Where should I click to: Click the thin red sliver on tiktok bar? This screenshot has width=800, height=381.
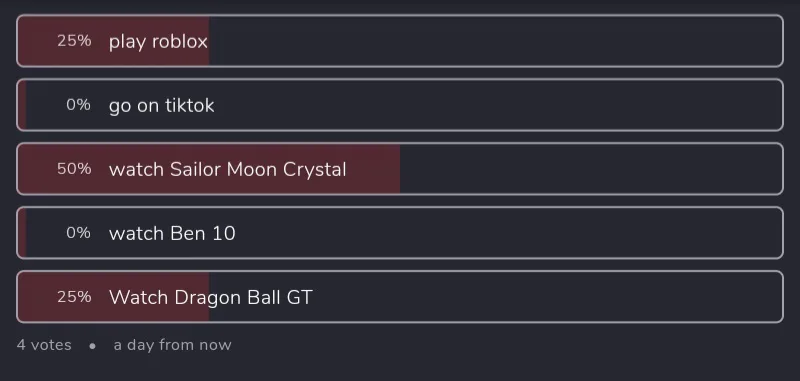tap(22, 105)
